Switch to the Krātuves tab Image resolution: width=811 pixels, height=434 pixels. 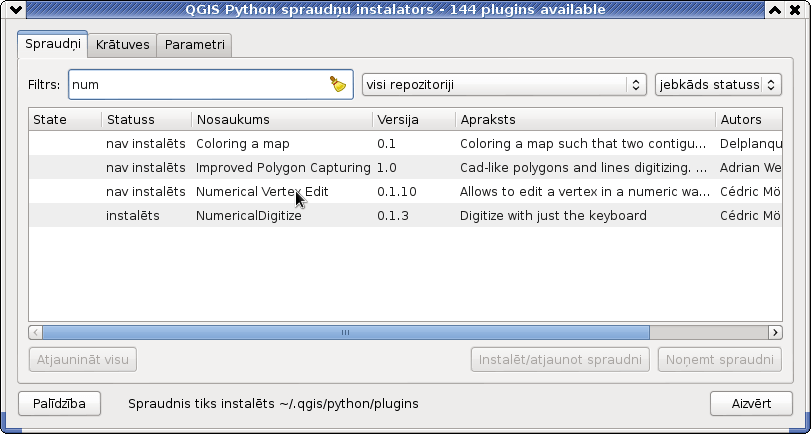[x=123, y=45]
